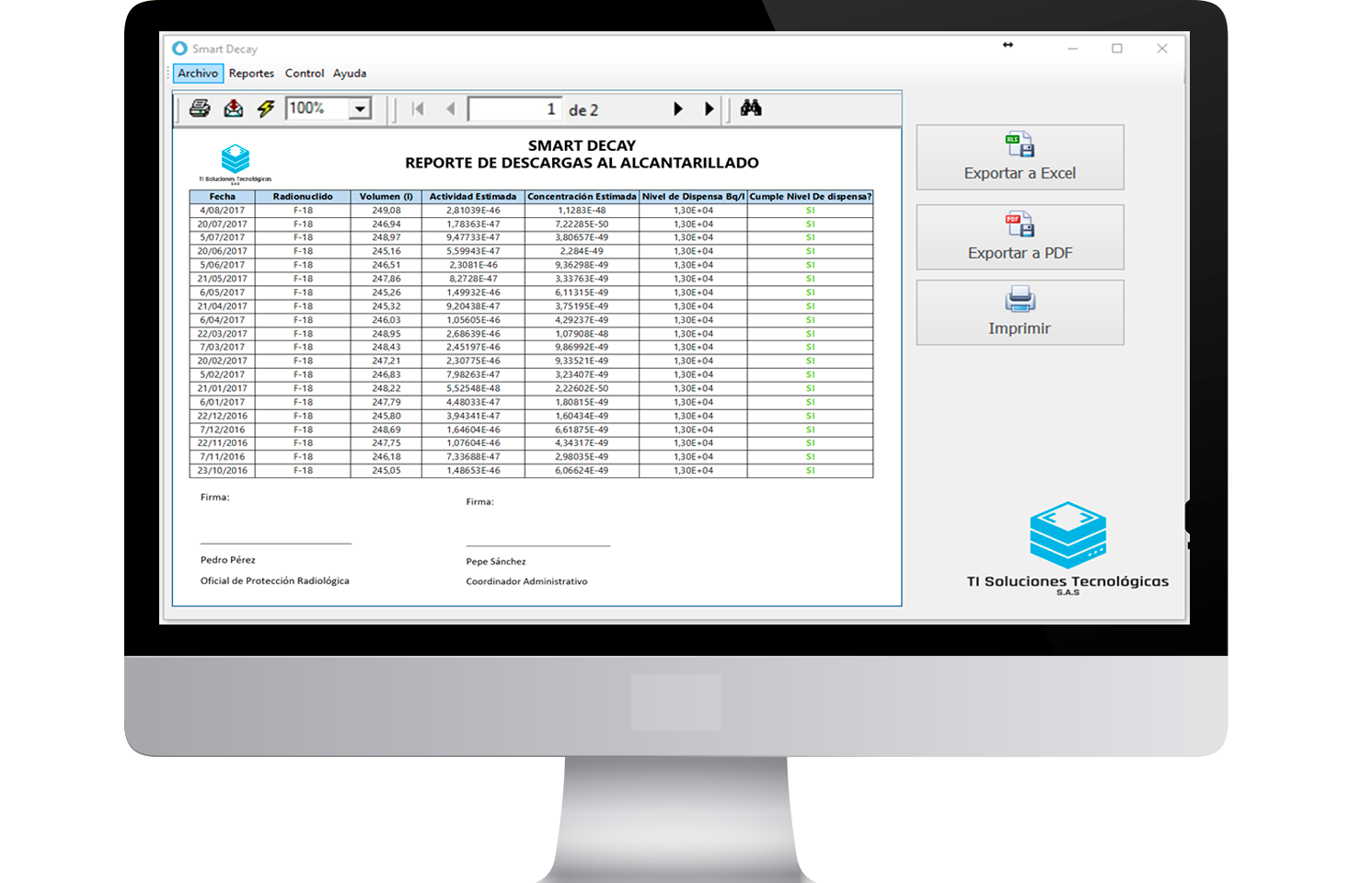
Task: Maximize the Smart Decay window
Action: (1117, 49)
